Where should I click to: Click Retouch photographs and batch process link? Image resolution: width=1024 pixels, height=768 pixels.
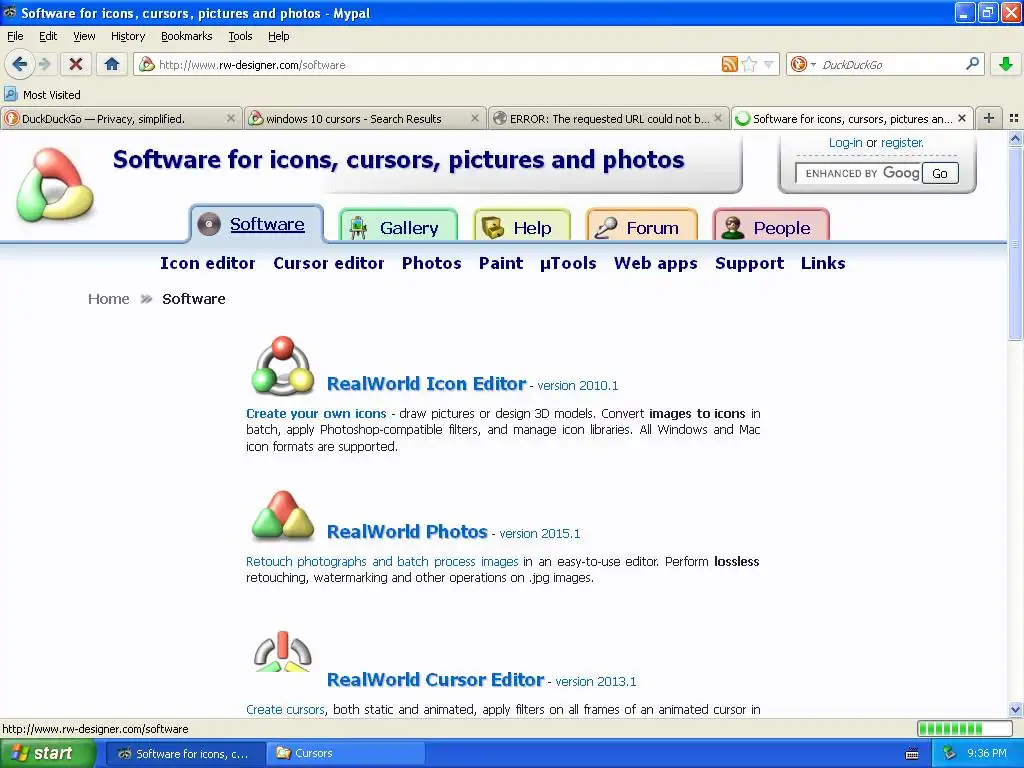click(382, 562)
